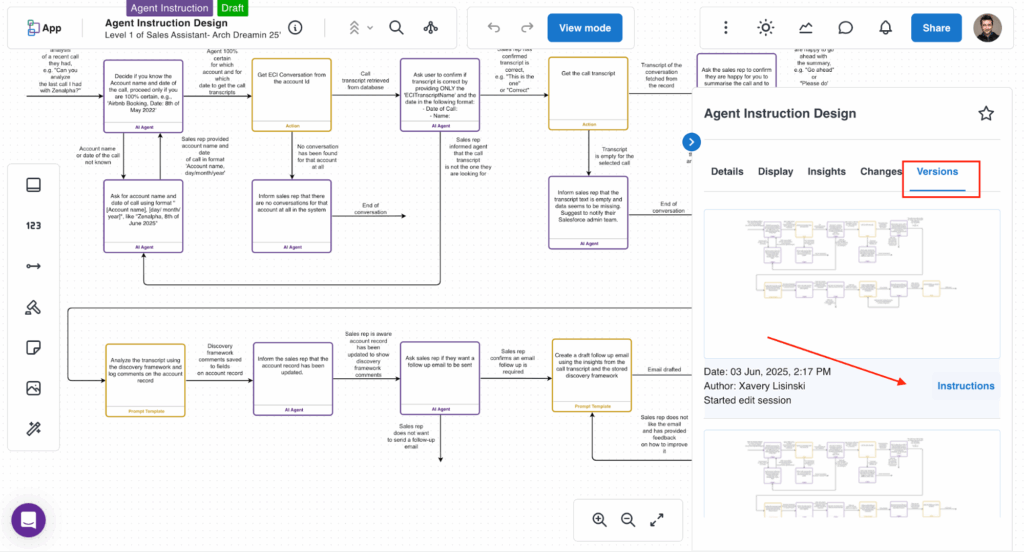Open the notifications bell icon
Screen dimensions: 1024x552
point(885,28)
